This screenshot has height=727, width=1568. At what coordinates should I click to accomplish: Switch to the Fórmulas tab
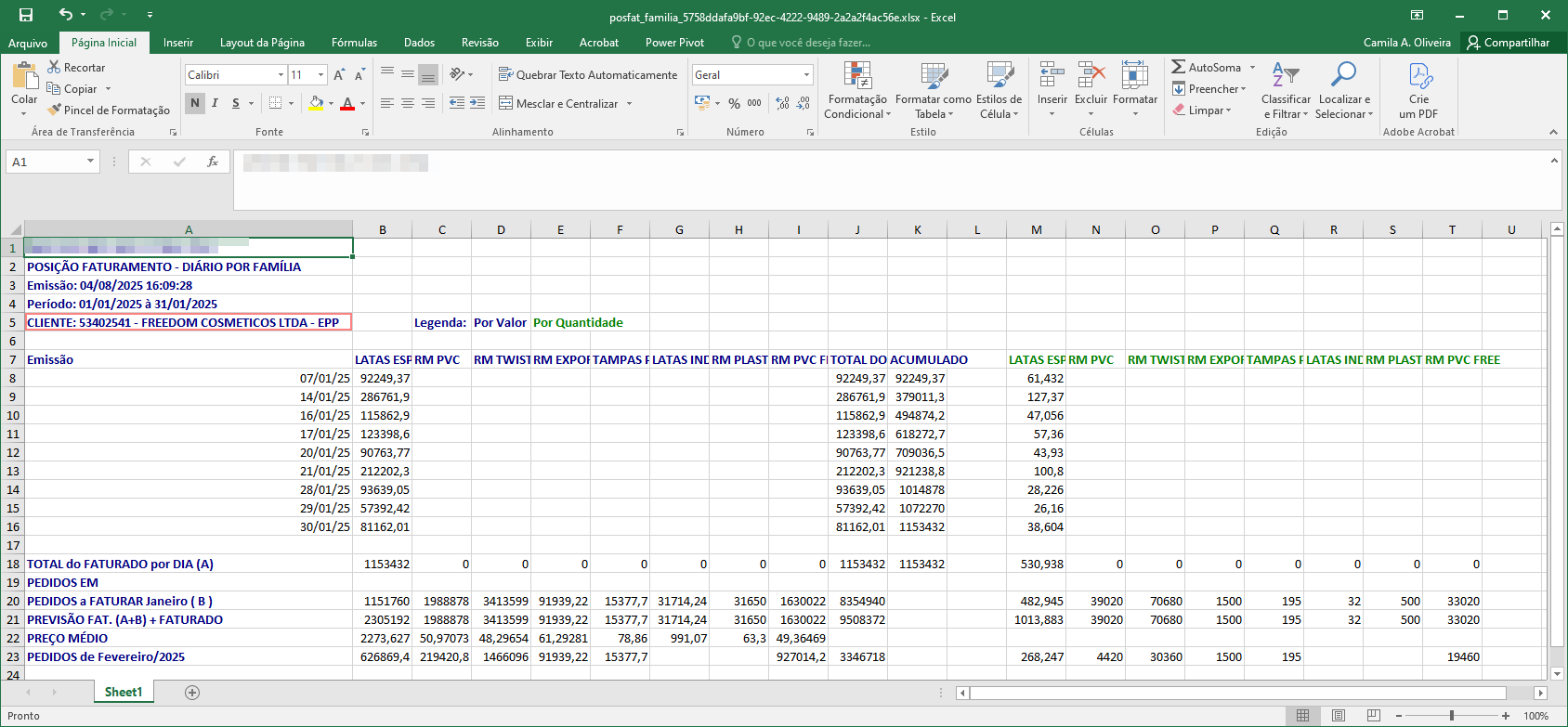point(354,43)
